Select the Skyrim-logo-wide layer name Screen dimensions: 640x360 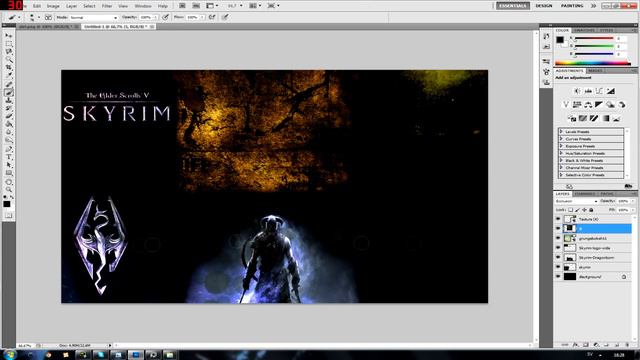pyautogui.click(x=594, y=248)
